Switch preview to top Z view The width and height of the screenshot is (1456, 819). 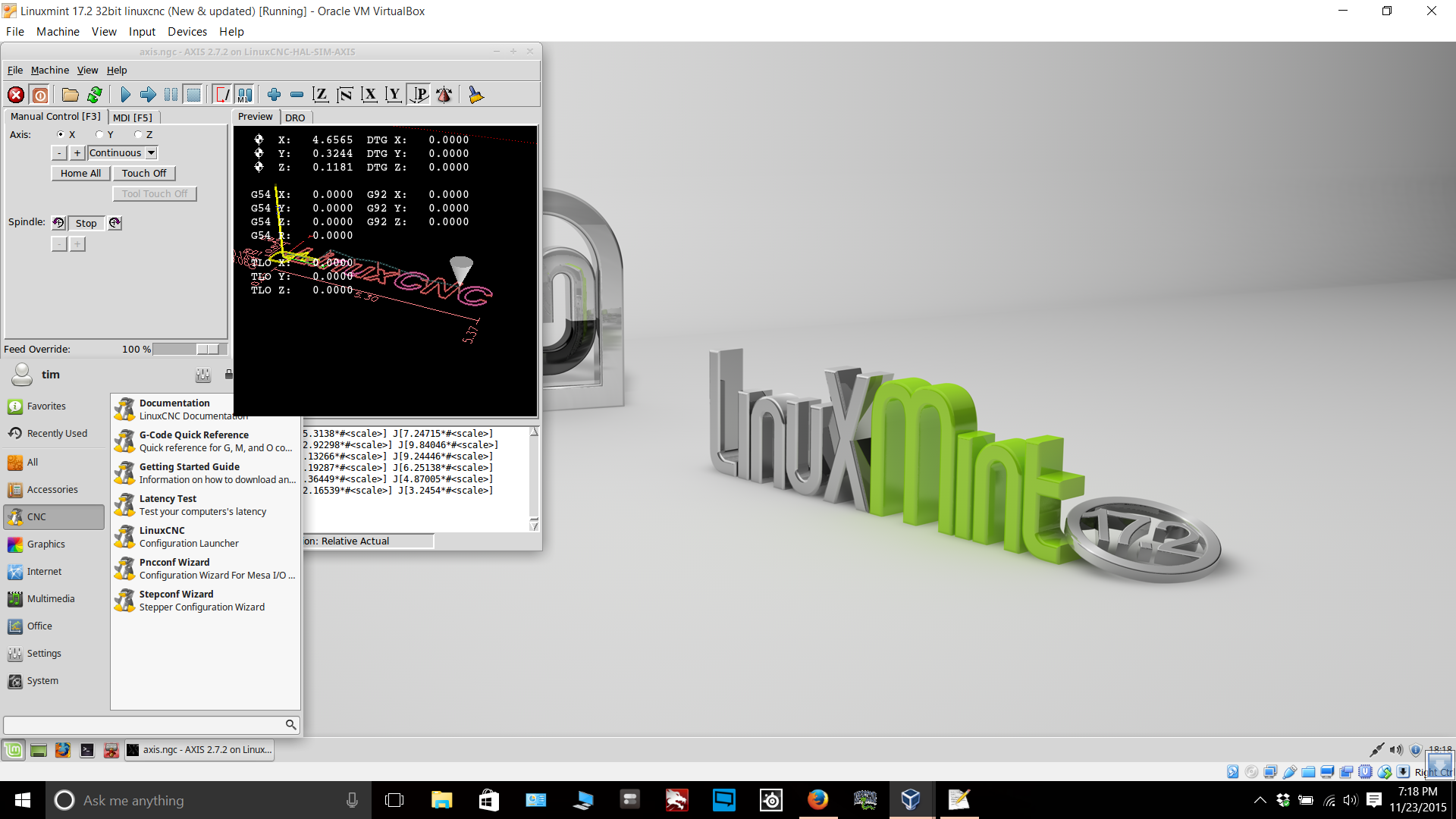pos(320,95)
